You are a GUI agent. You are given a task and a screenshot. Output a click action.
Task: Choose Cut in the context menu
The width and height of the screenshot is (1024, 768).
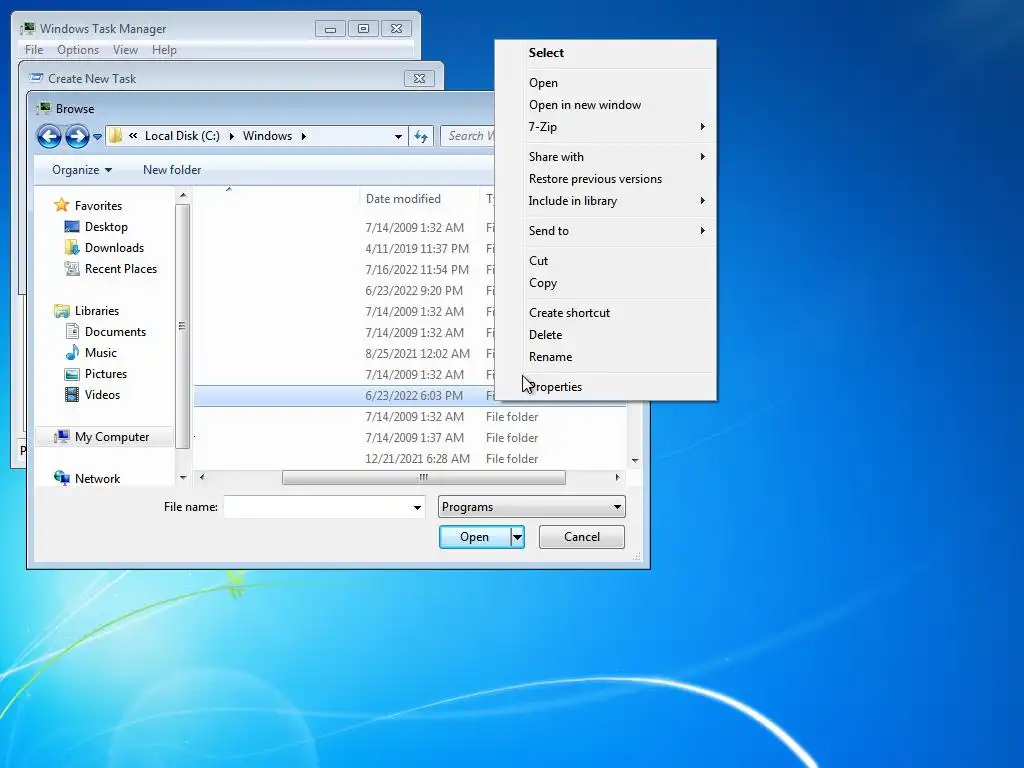[x=538, y=261]
